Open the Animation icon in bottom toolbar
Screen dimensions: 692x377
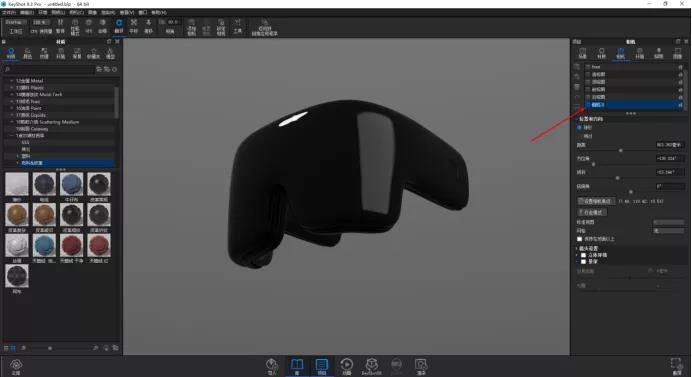[x=347, y=366]
